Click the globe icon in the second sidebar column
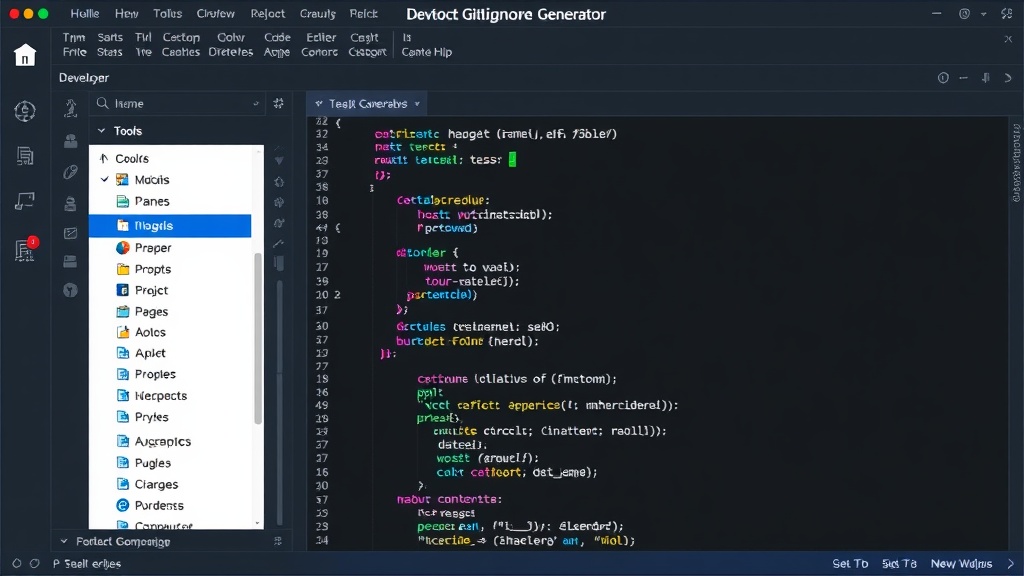The height and width of the screenshot is (576, 1024). click(71, 290)
